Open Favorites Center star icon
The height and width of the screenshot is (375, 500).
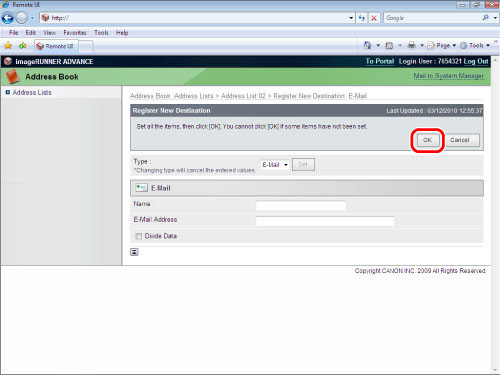point(8,46)
